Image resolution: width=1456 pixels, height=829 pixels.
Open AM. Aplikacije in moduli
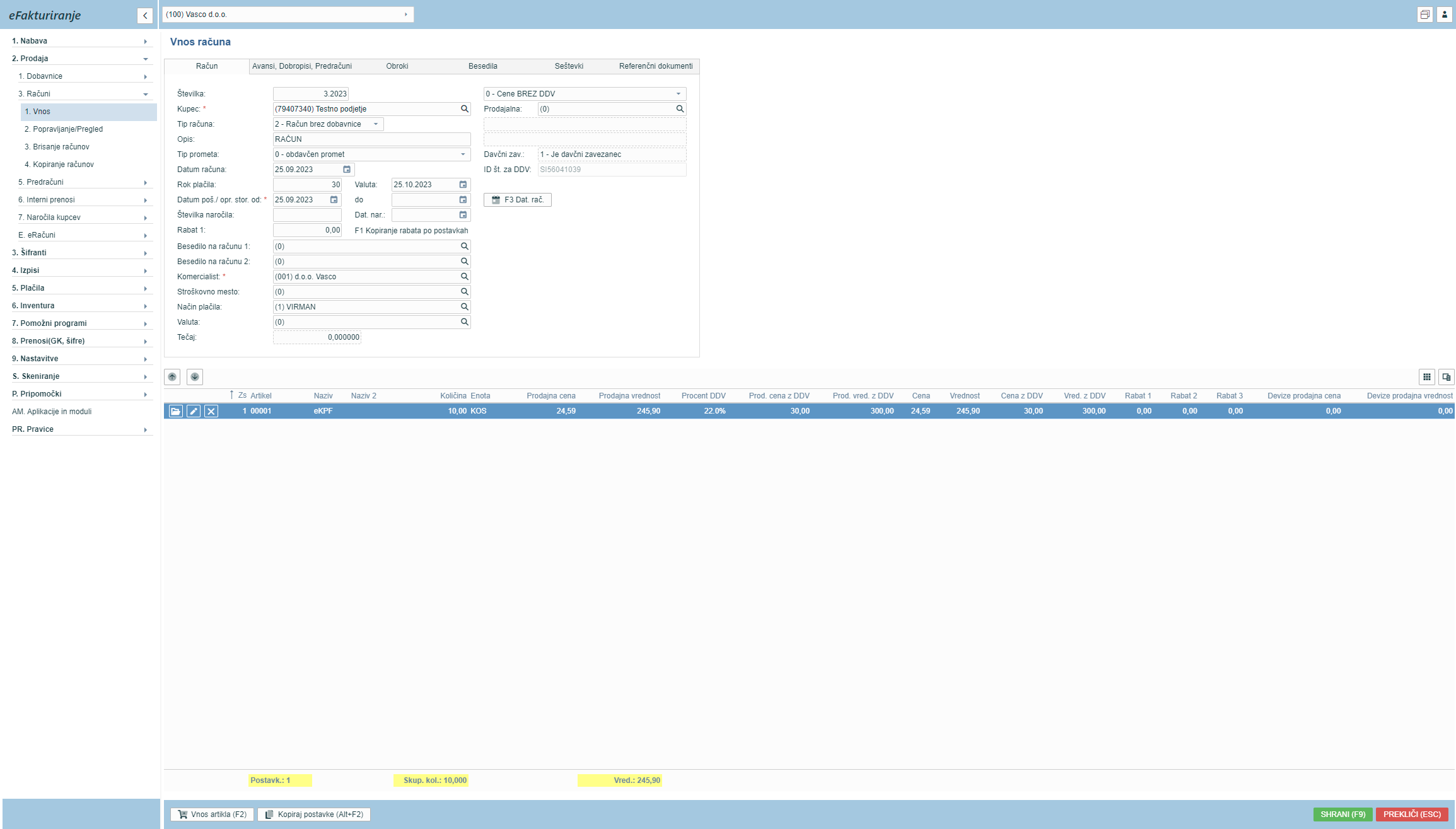pos(52,412)
